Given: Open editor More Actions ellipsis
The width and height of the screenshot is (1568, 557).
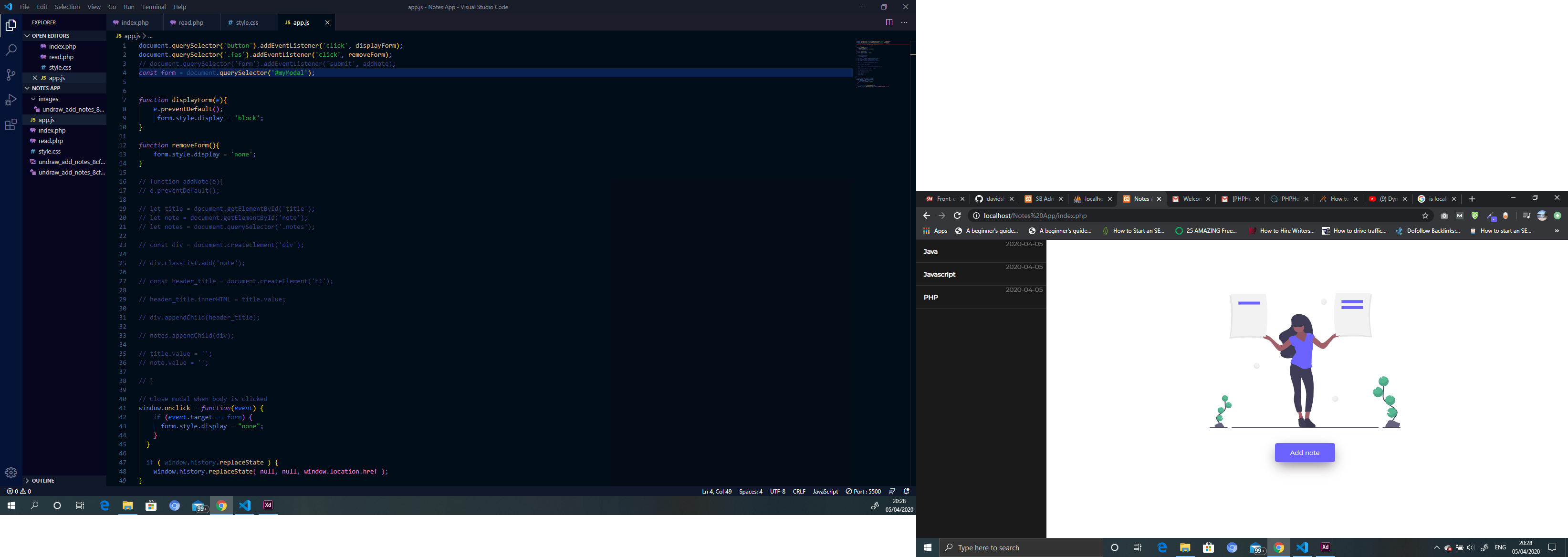Looking at the screenshot, I should pos(905,22).
